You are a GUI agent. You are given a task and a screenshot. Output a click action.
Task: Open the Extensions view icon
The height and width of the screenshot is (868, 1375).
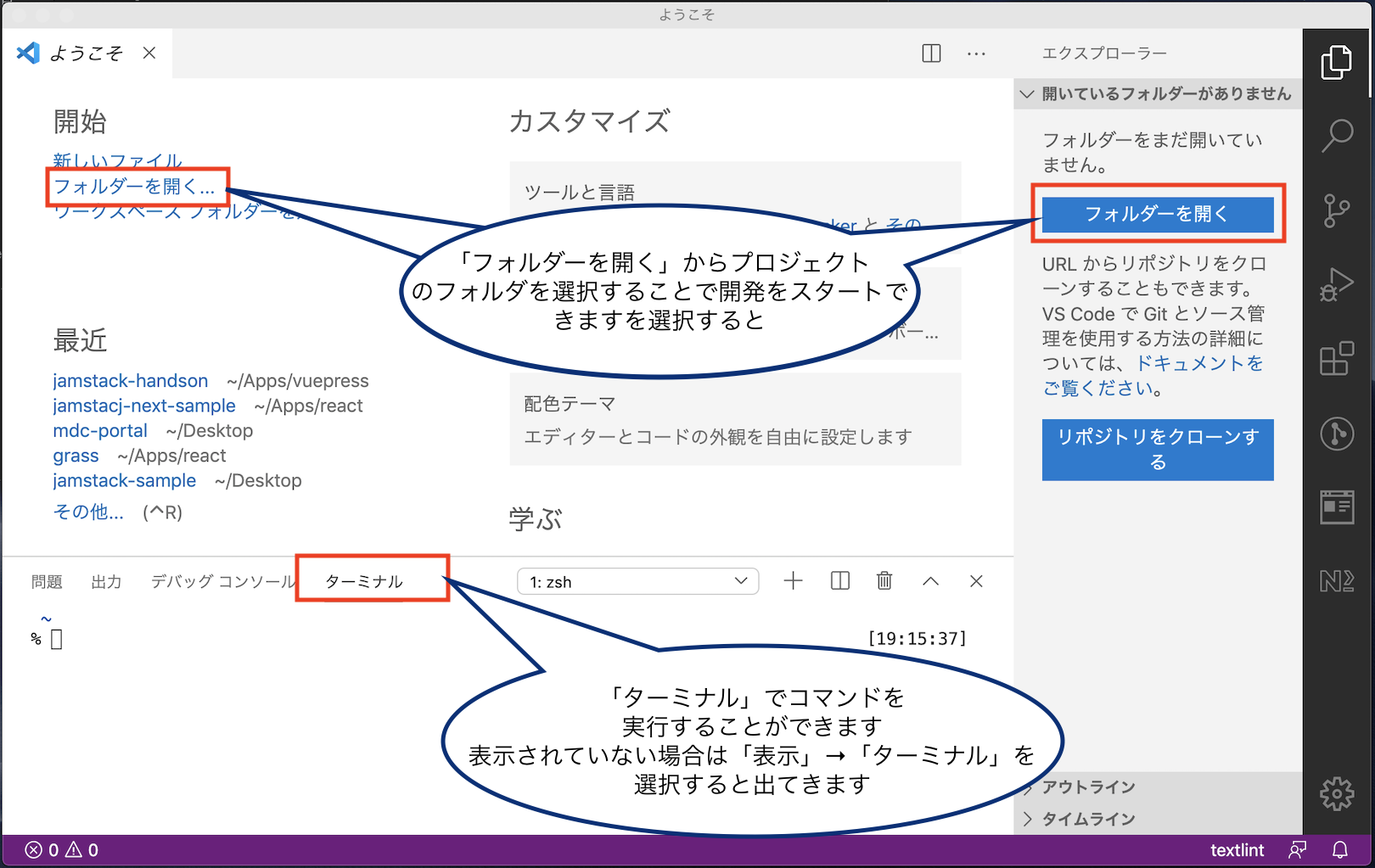[1337, 359]
